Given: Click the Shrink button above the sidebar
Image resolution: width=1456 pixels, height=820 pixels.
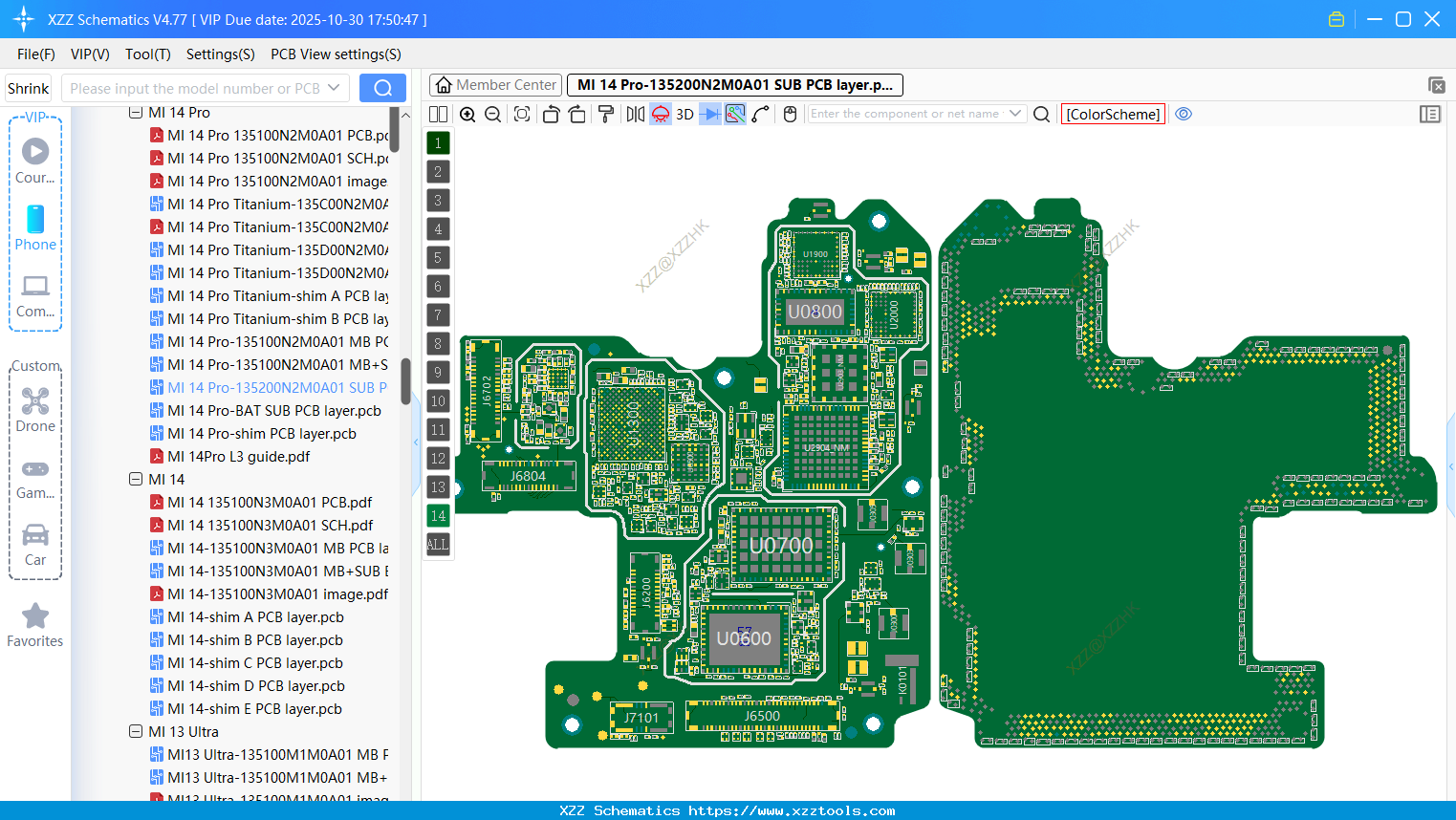Looking at the screenshot, I should [x=28, y=87].
